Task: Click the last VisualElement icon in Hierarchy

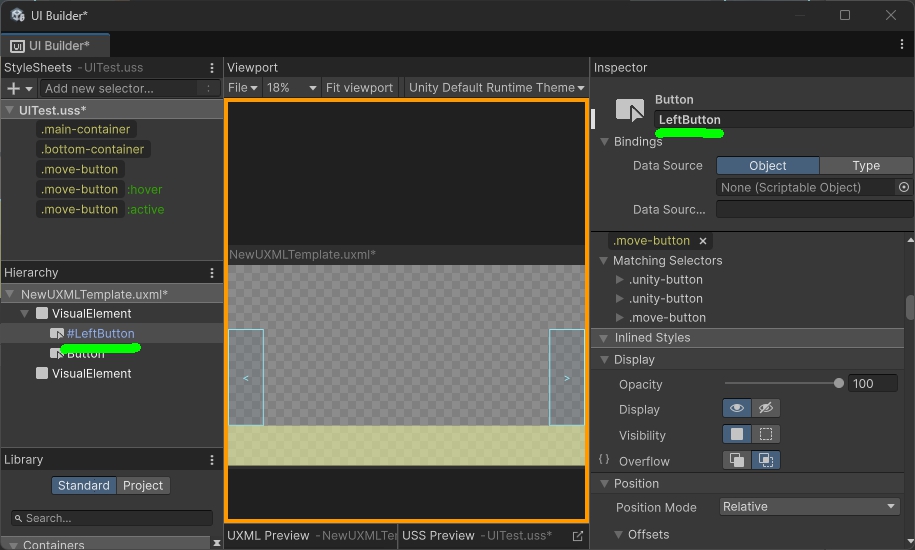Action: point(42,373)
